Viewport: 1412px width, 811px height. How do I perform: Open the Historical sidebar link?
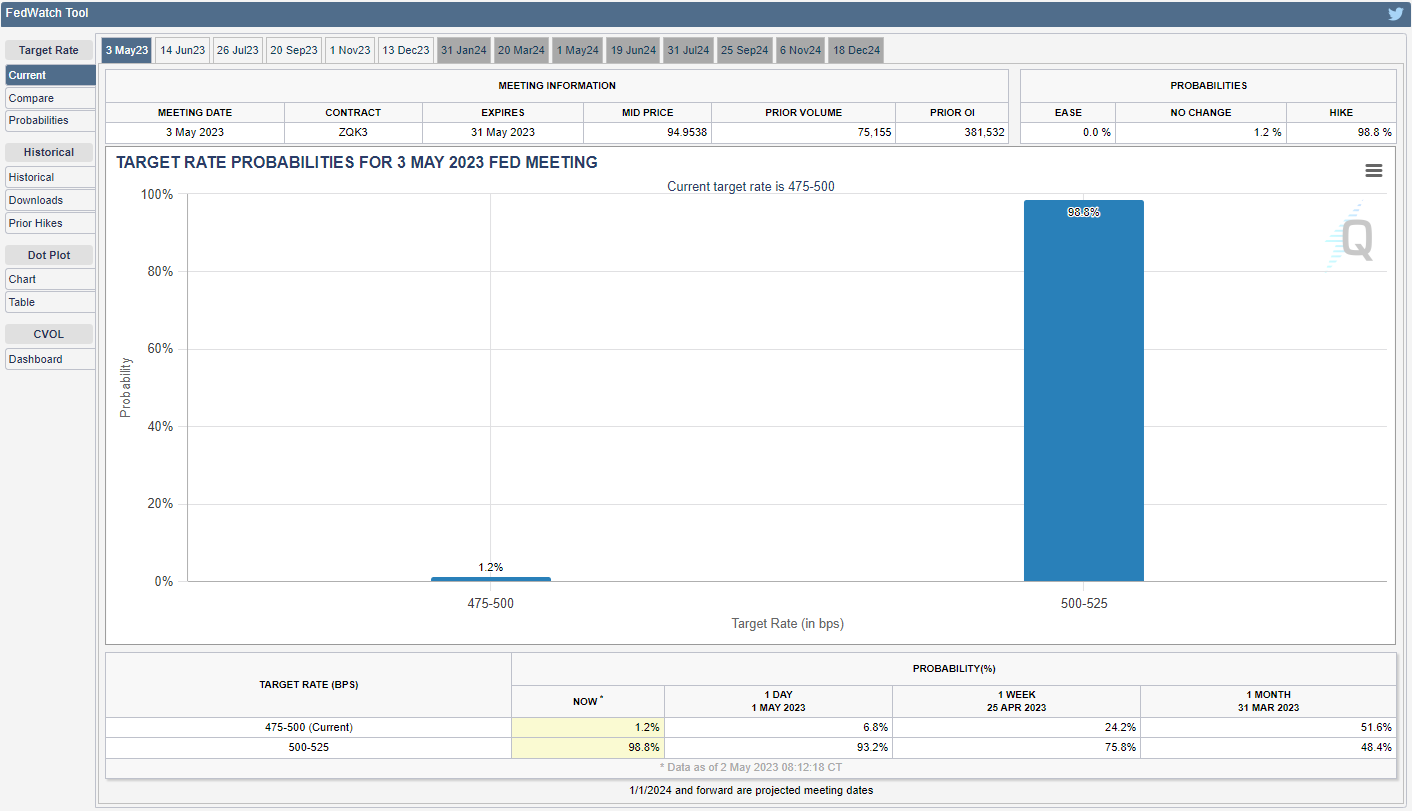50,177
